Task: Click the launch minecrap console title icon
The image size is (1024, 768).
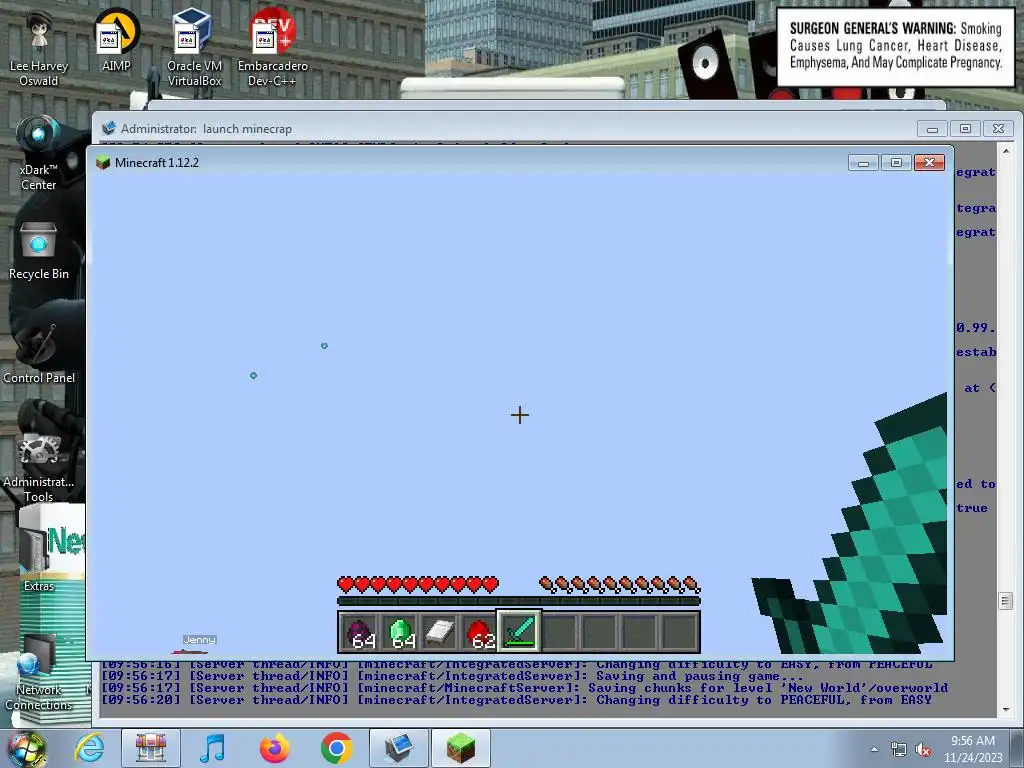Action: point(108,128)
